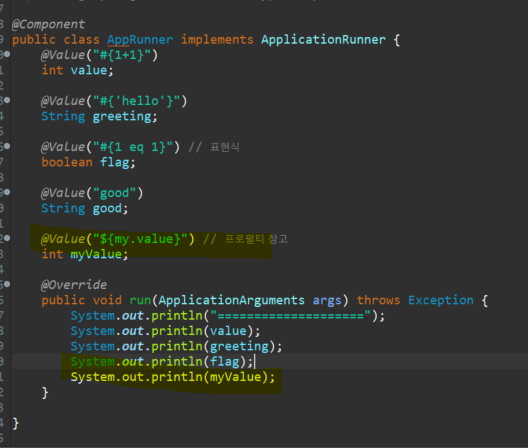
Task: Click greeting inside println(greeting)
Action: (239, 347)
